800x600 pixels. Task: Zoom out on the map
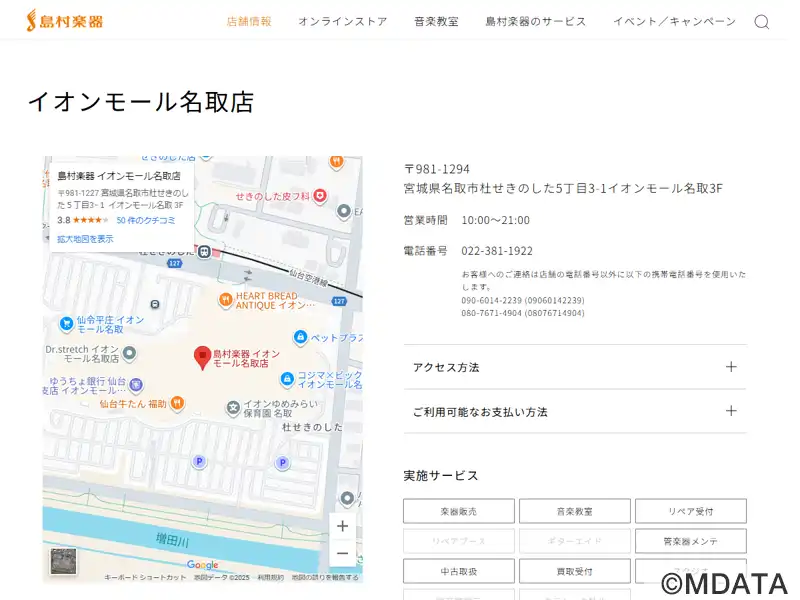tap(343, 553)
